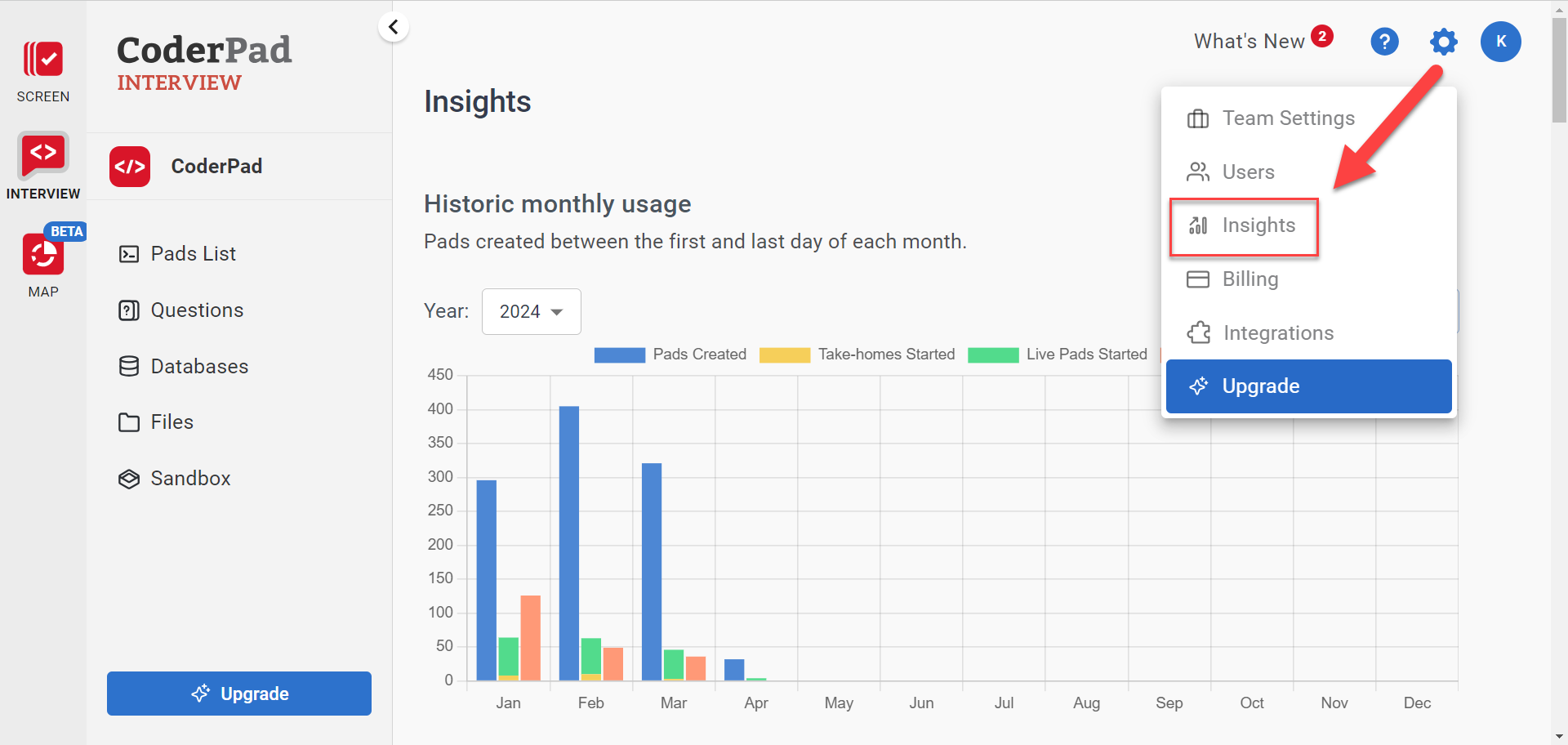Viewport: 1568px width, 745px height.
Task: Select Team Settings from the menu
Action: [x=1288, y=118]
